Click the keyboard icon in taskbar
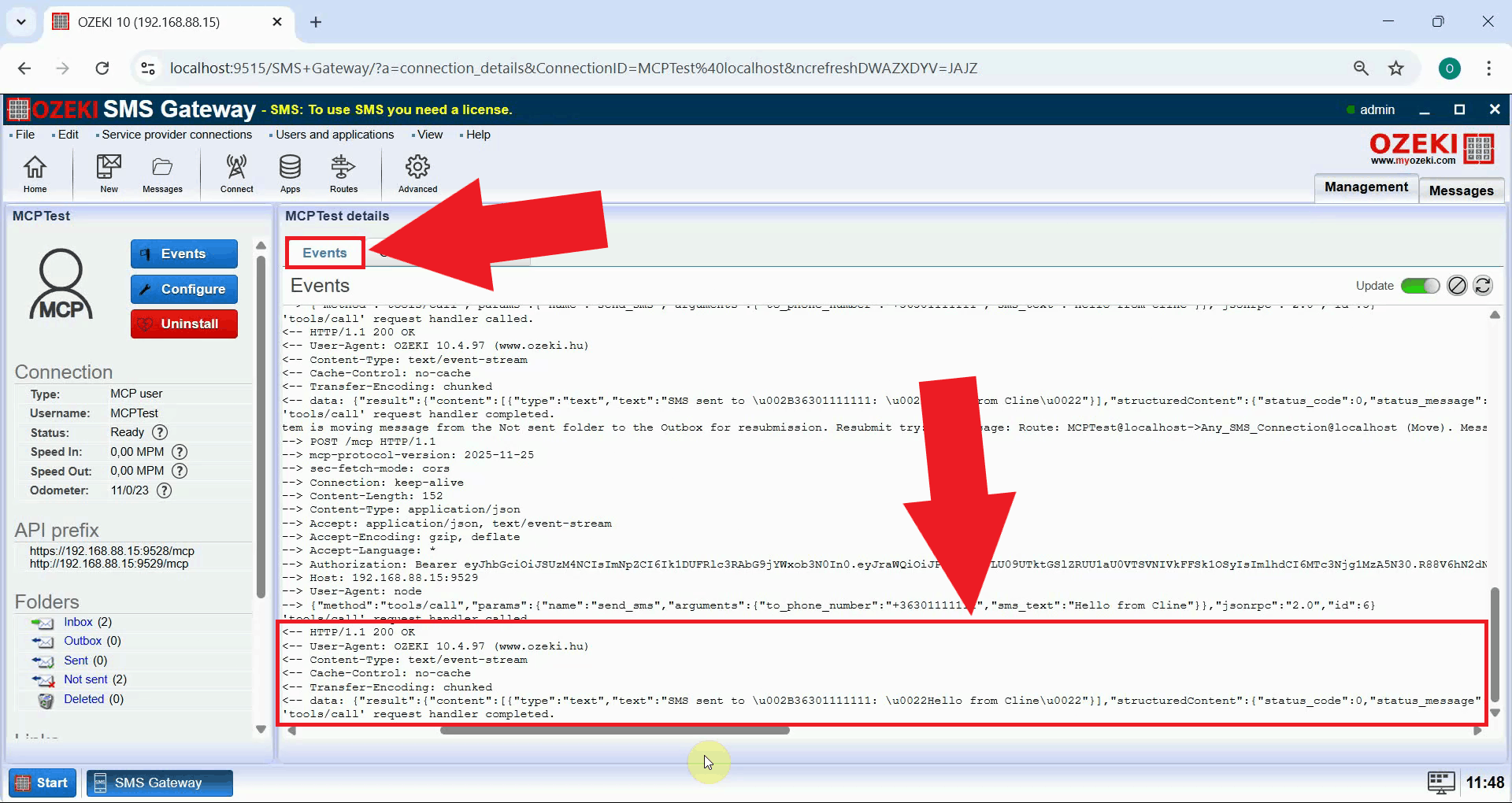This screenshot has height=803, width=1512. coord(1441,783)
